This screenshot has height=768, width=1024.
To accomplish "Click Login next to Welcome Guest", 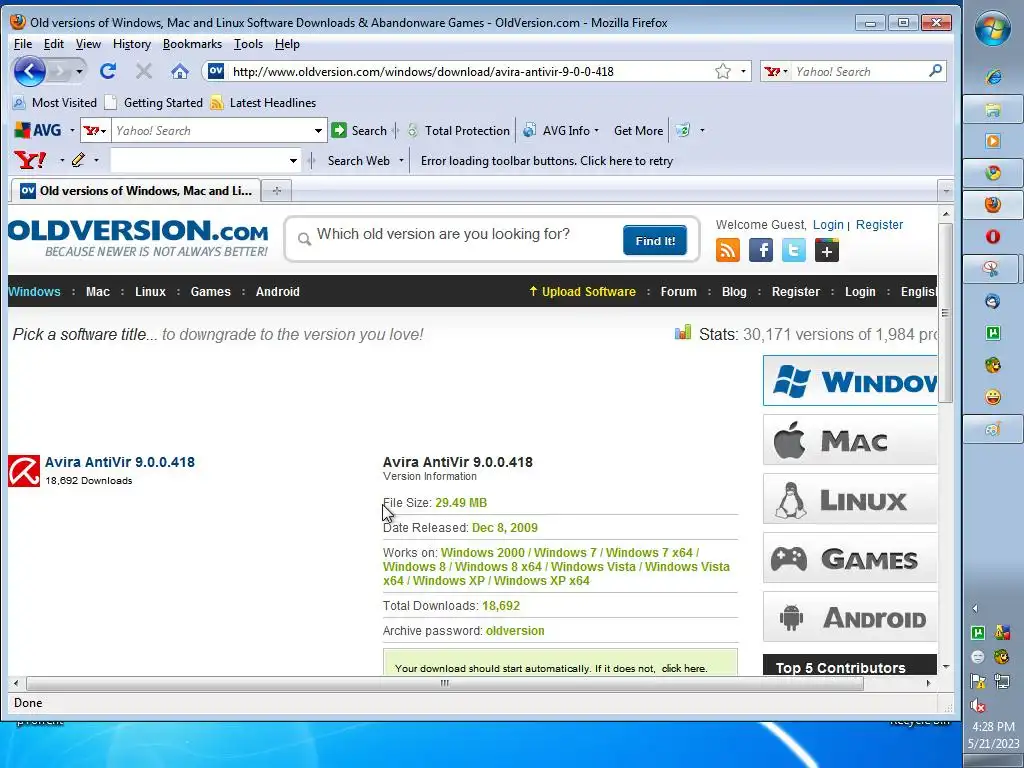I will coord(828,225).
